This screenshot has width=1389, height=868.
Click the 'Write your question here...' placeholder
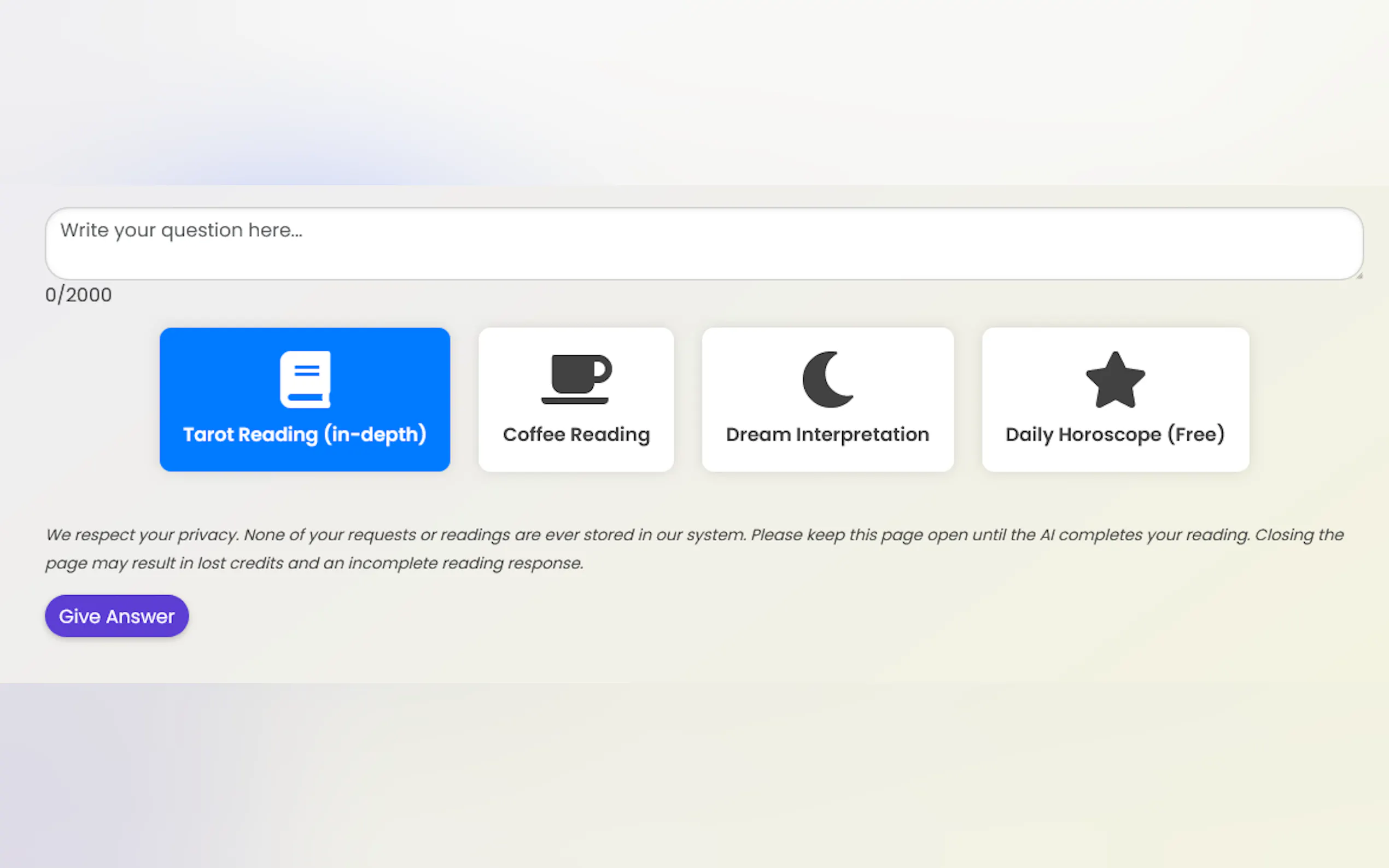point(182,230)
